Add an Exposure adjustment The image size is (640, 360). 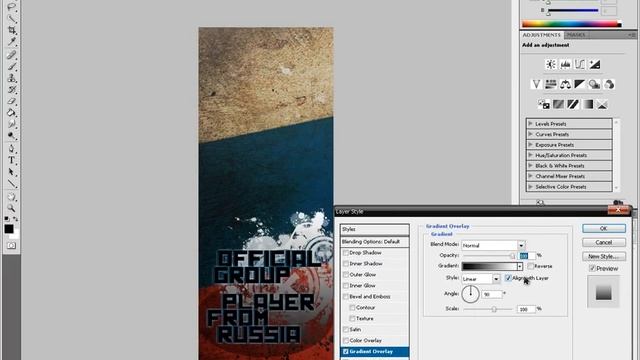[594, 64]
